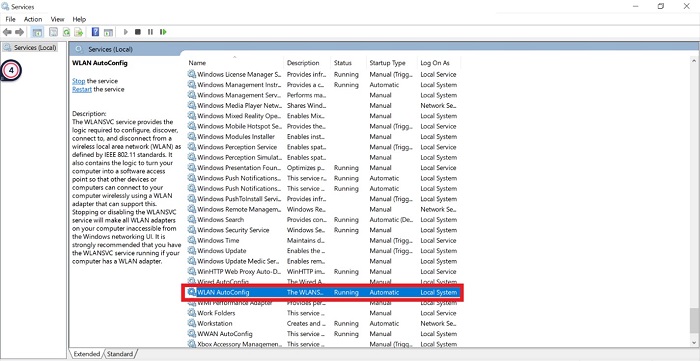Image resolution: width=700 pixels, height=361 pixels.
Task: Click the Stop the service link
Action: (79, 81)
